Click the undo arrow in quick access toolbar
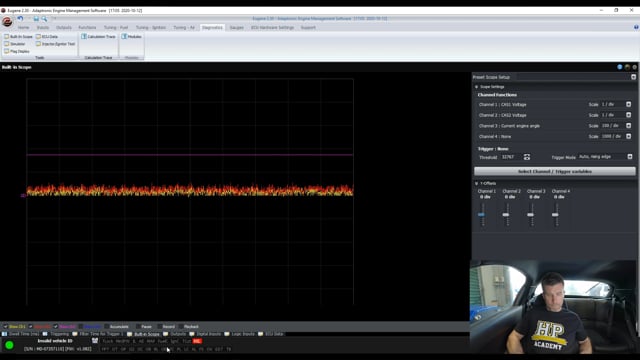 (x=20, y=18)
